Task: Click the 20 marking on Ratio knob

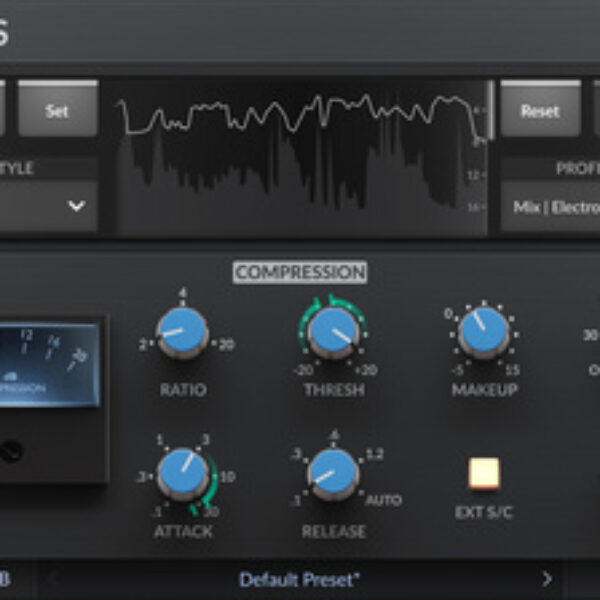Action: [227, 345]
